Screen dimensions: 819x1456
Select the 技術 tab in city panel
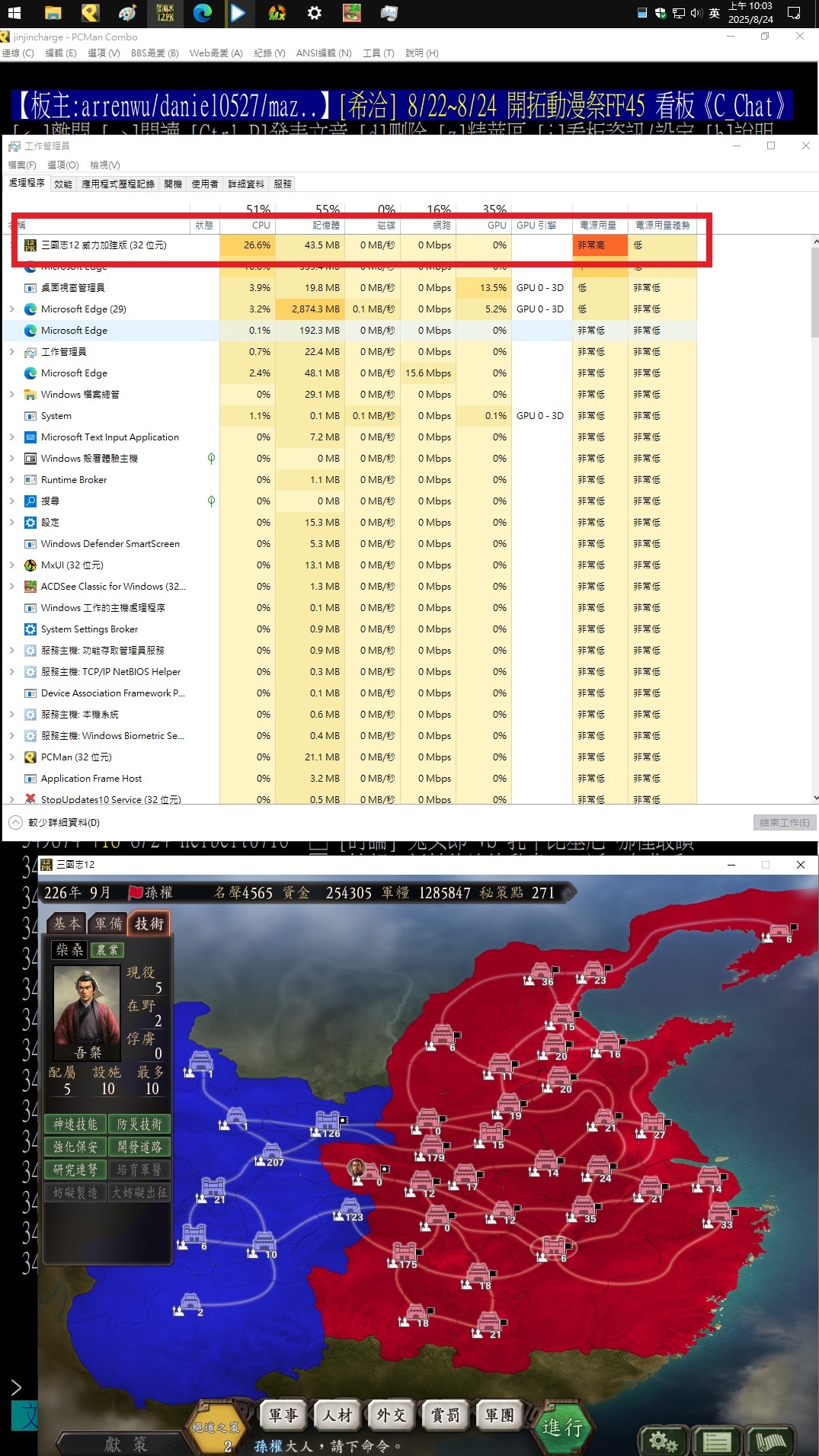coord(149,923)
